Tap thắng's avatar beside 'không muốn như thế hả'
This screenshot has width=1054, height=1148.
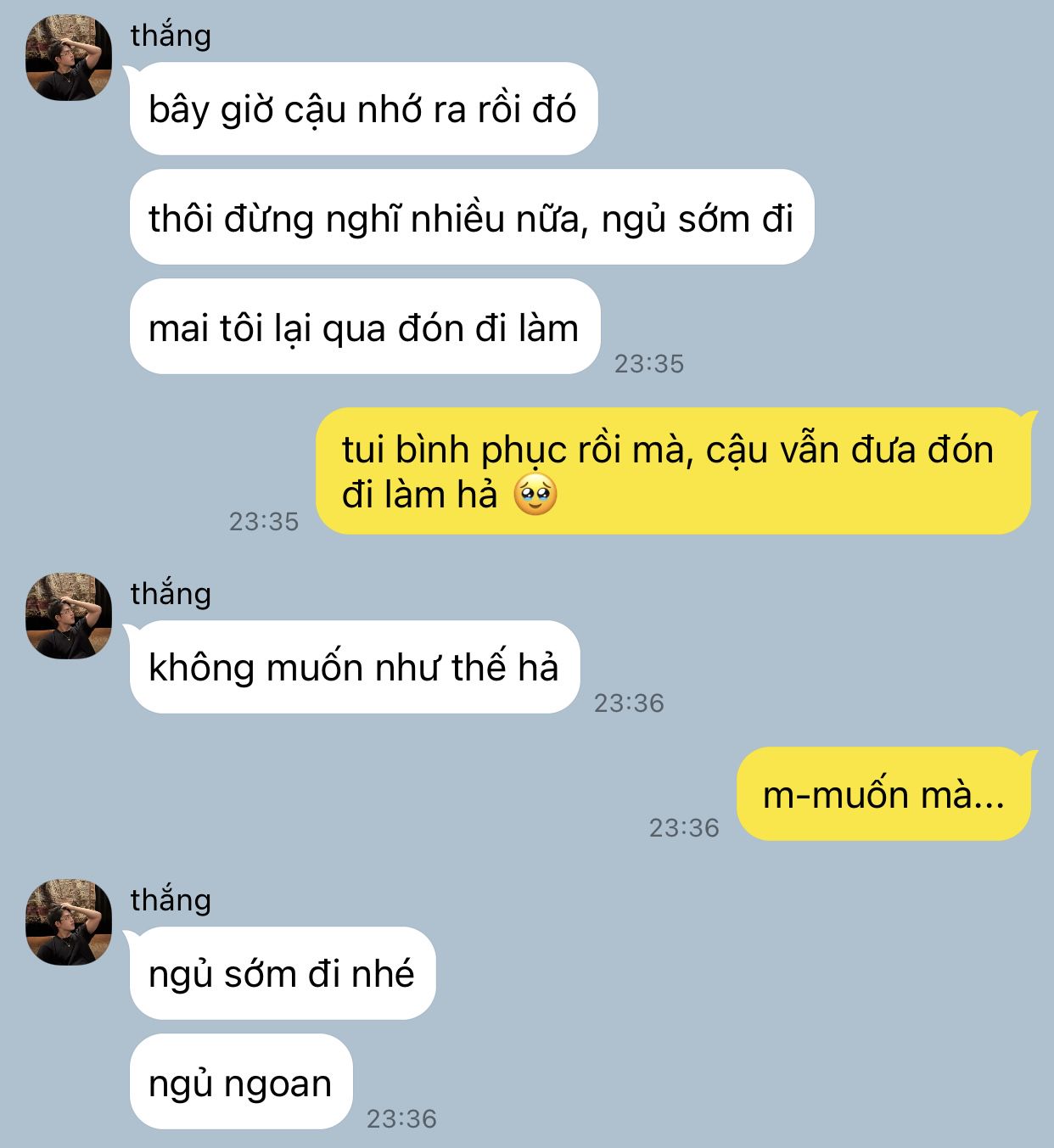point(69,616)
